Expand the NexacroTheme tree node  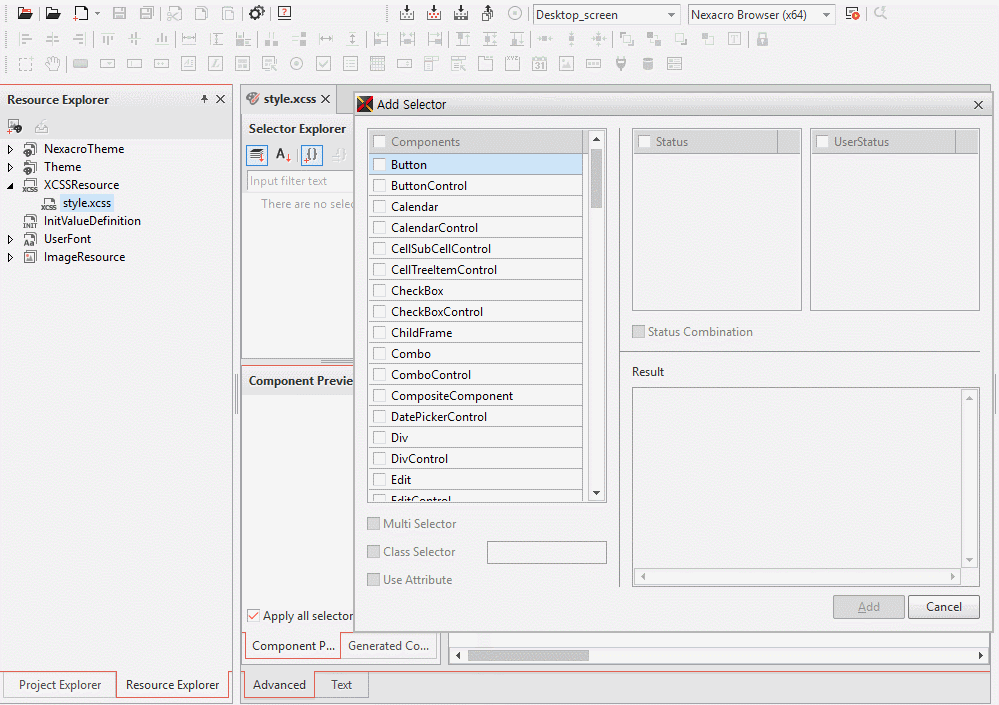[x=11, y=149]
